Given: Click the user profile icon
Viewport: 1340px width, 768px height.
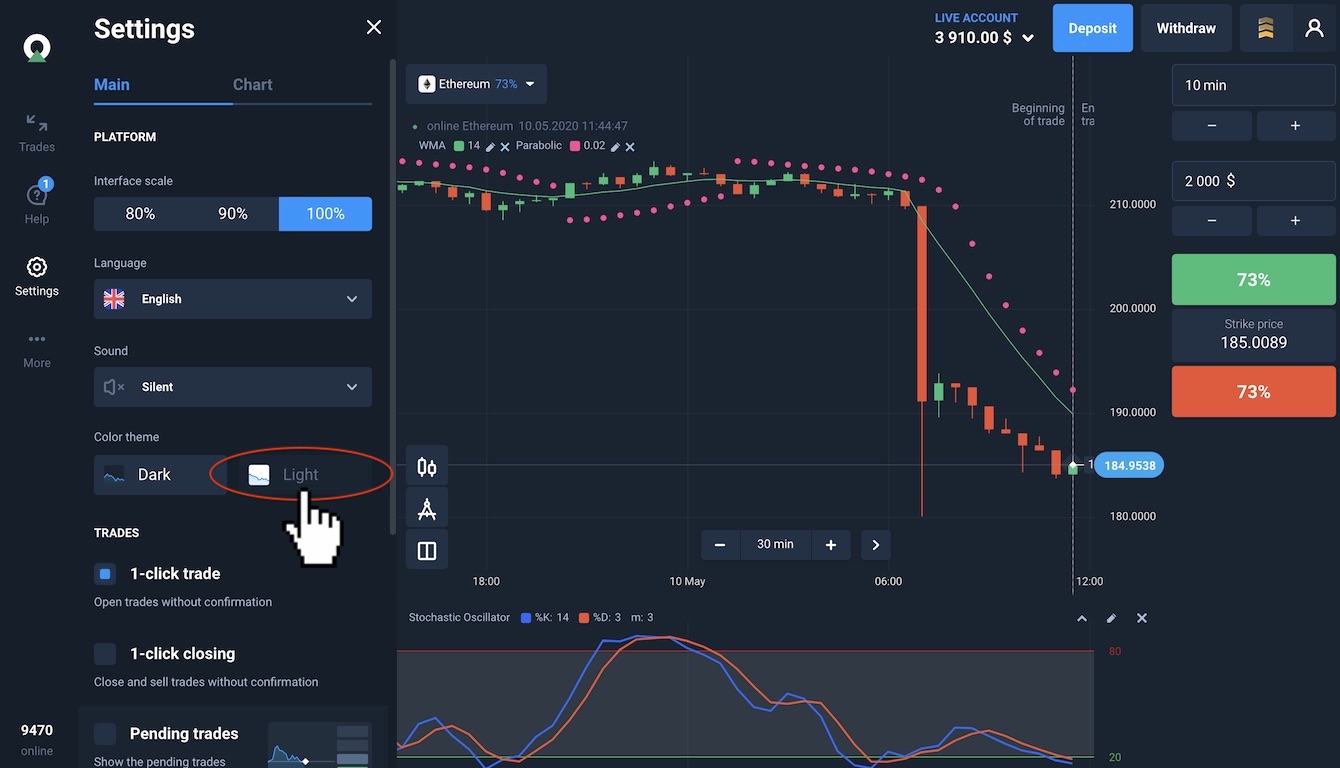Looking at the screenshot, I should (x=1314, y=28).
